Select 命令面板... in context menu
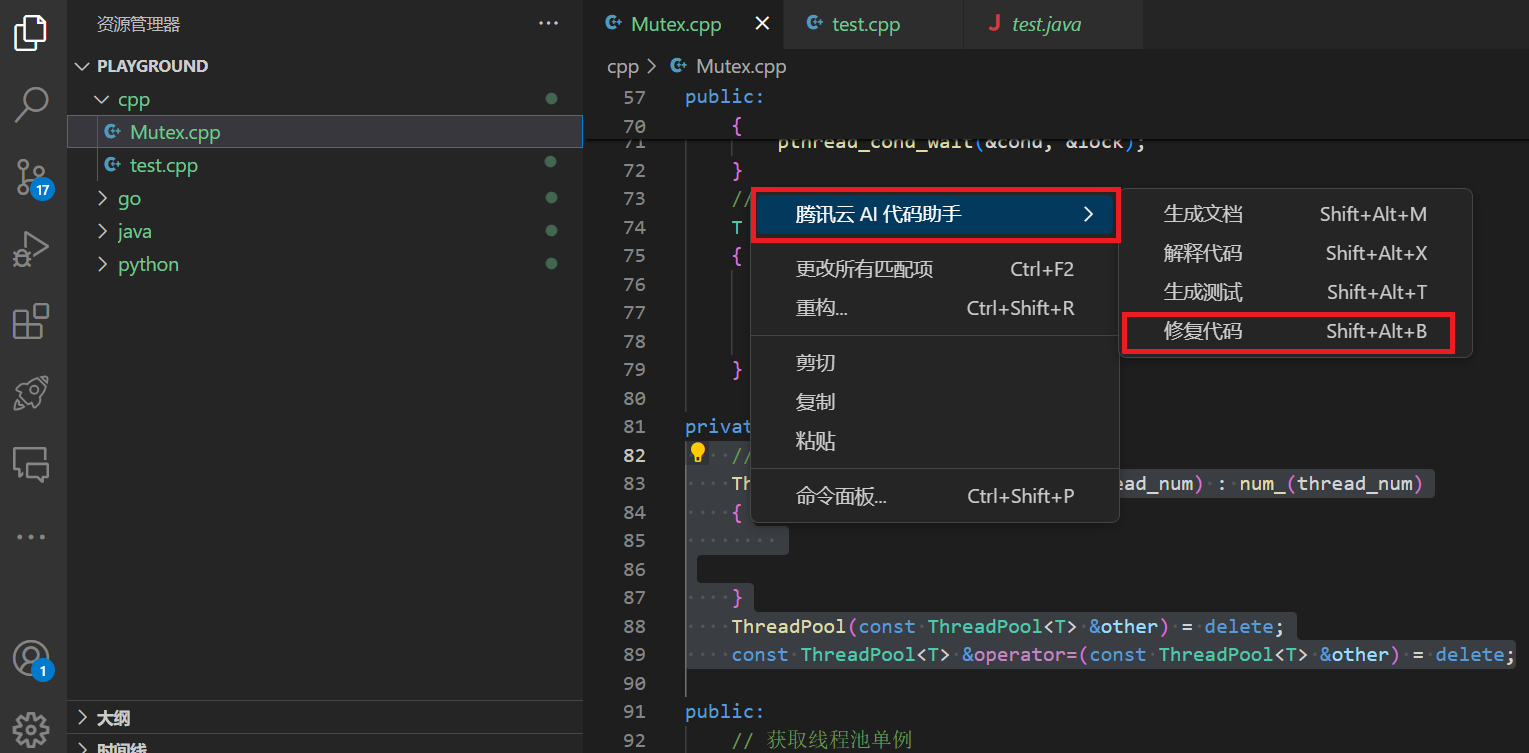 pyautogui.click(x=935, y=496)
